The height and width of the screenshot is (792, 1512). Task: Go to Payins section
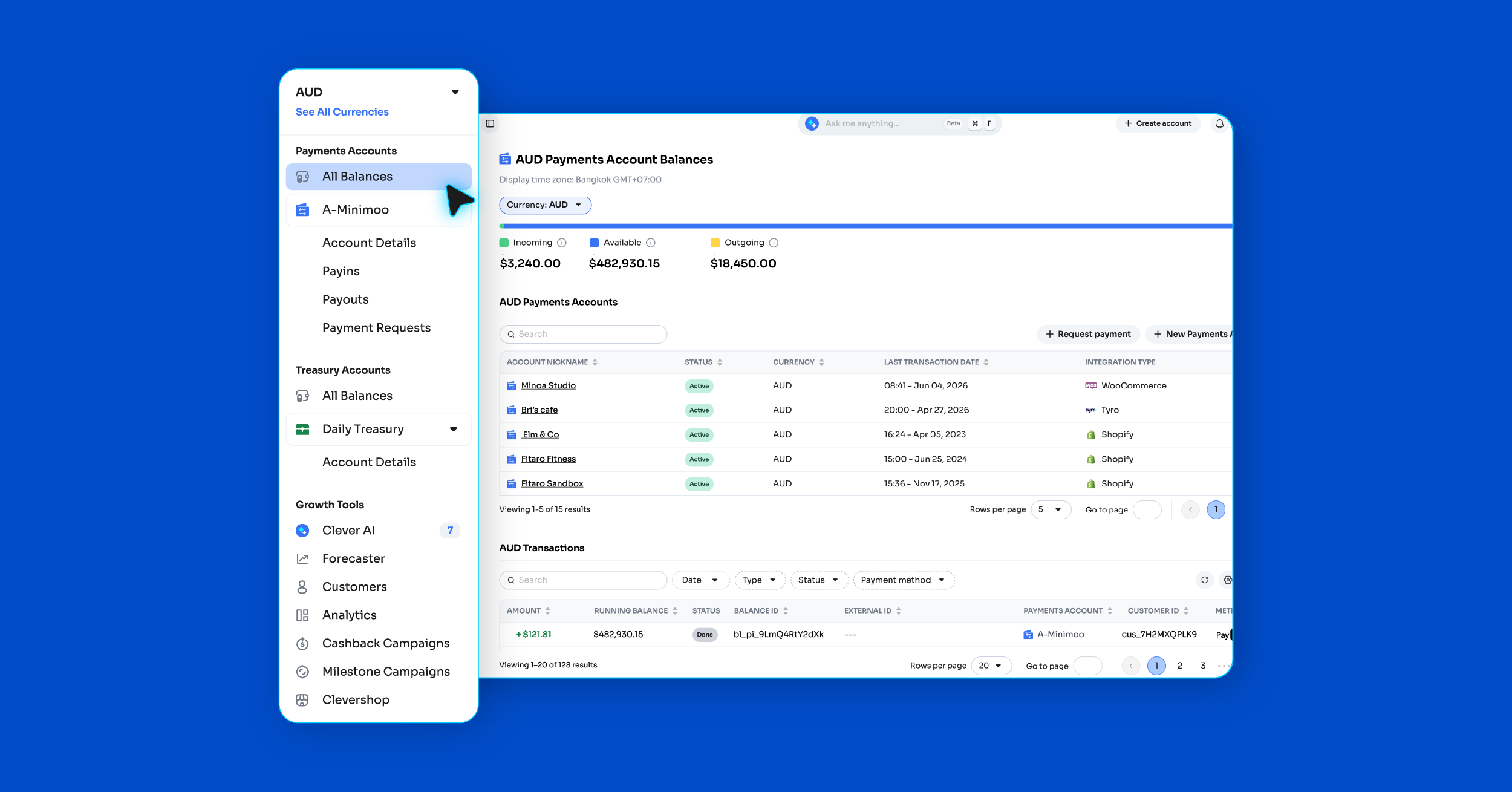click(x=341, y=271)
